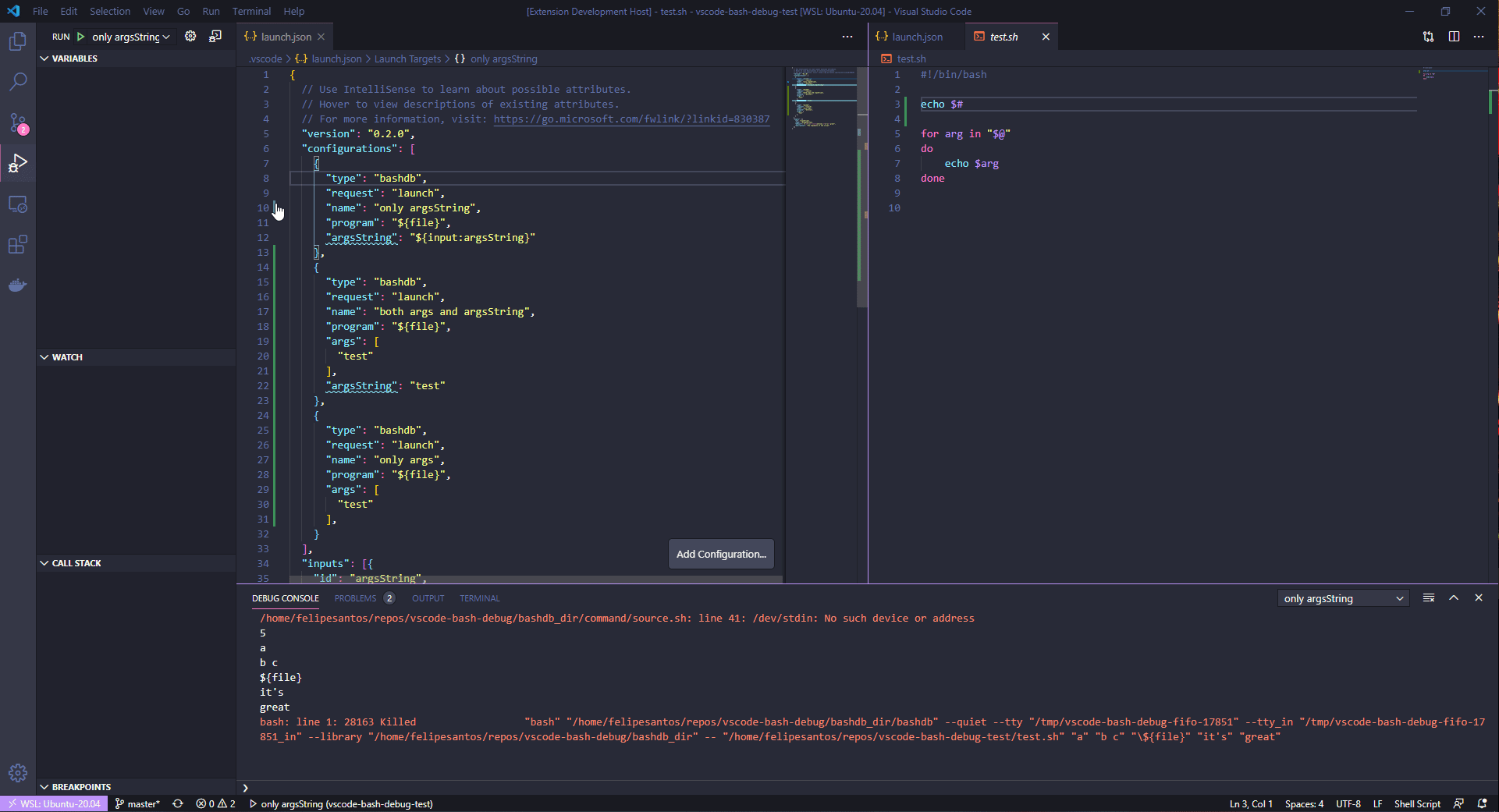1499x812 pixels.
Task: Clear the debug console output
Action: 1429,598
